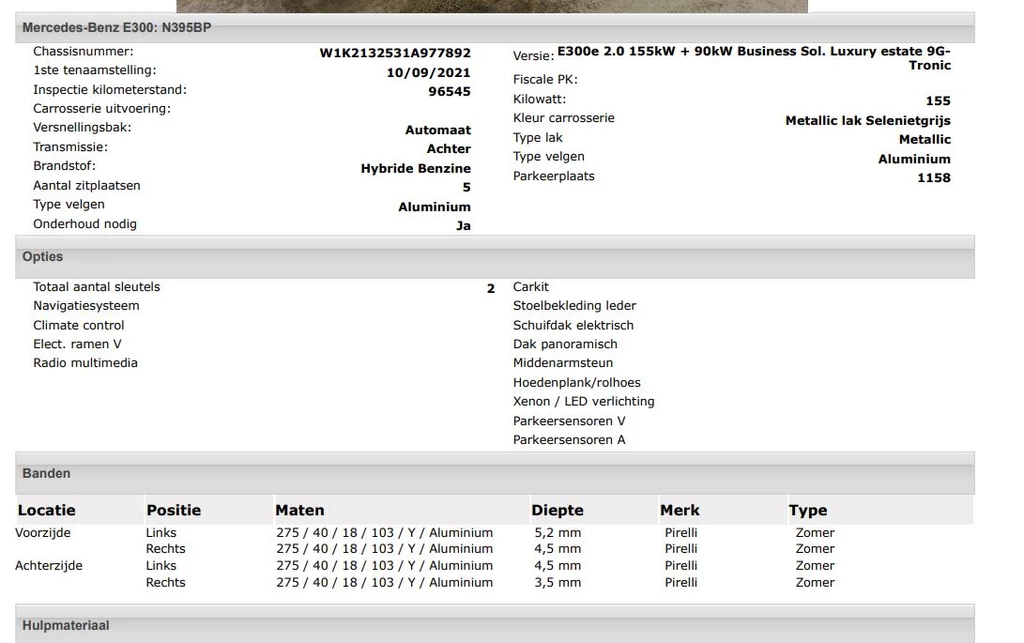Select the Kilowatt value 155
The image size is (1024, 643).
[938, 101]
